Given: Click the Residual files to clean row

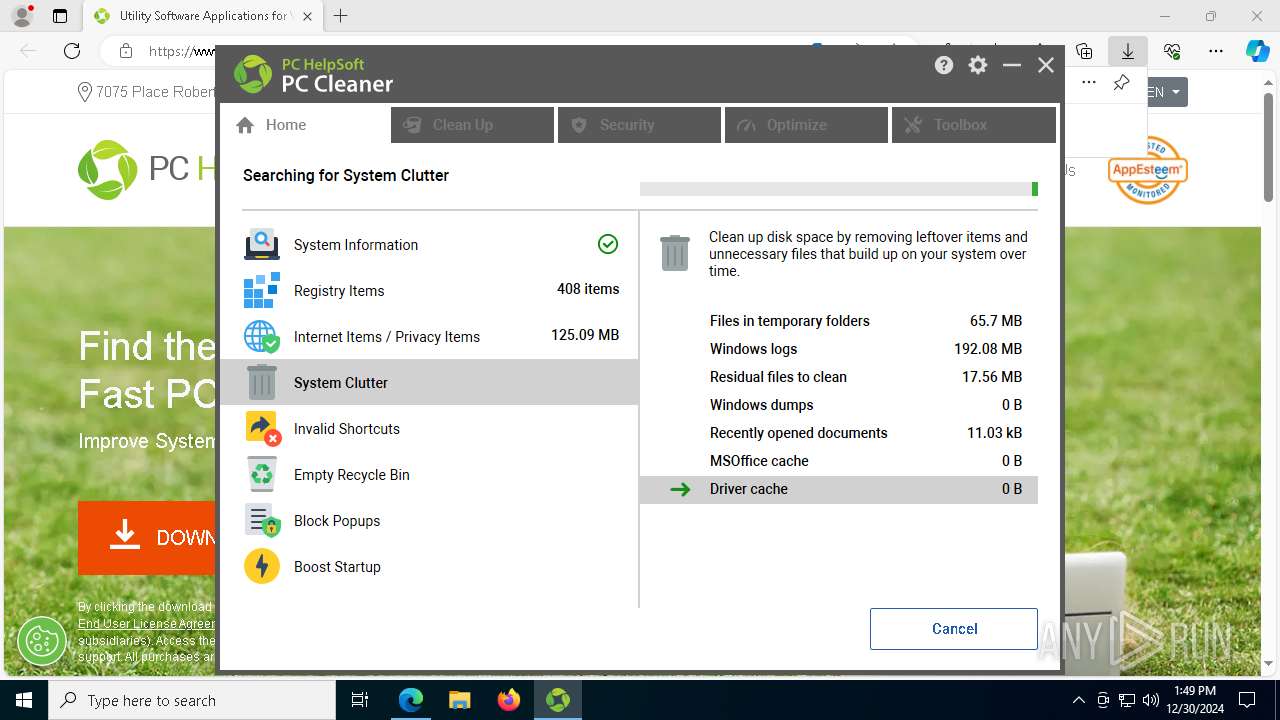Looking at the screenshot, I should click(x=839, y=377).
